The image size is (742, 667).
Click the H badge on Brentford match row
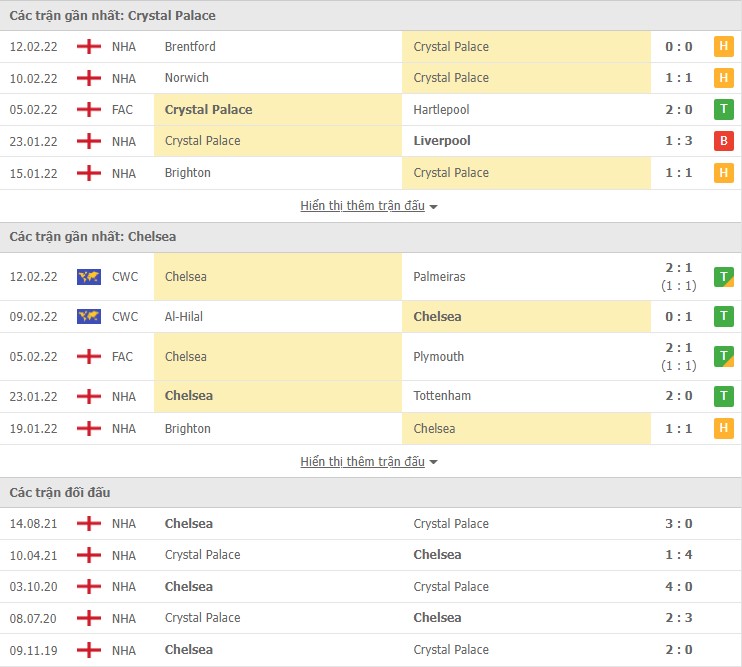coord(723,47)
